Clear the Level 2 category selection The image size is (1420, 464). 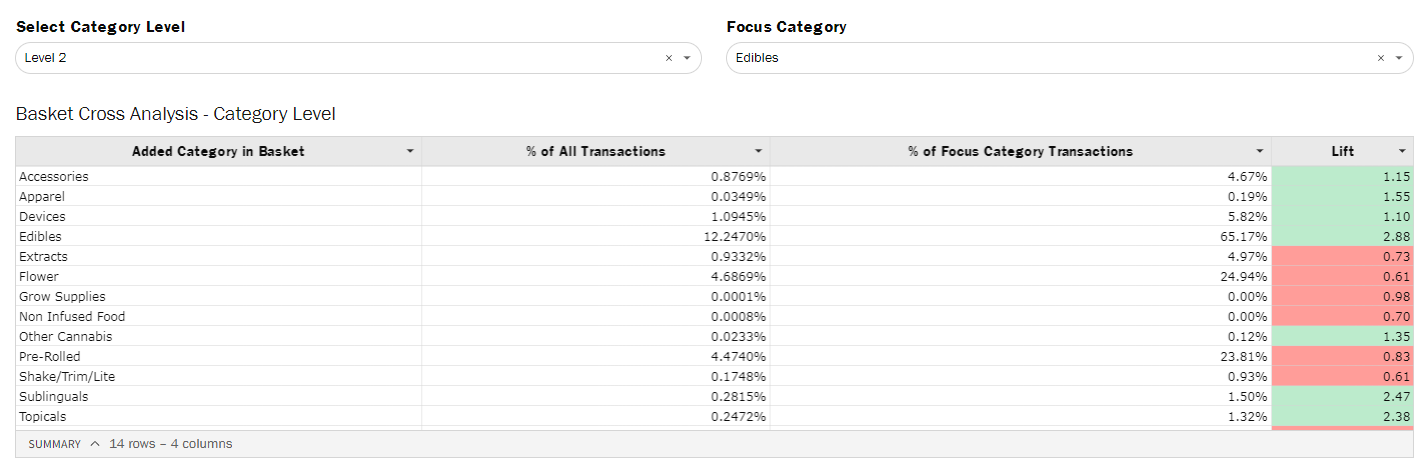pos(669,58)
